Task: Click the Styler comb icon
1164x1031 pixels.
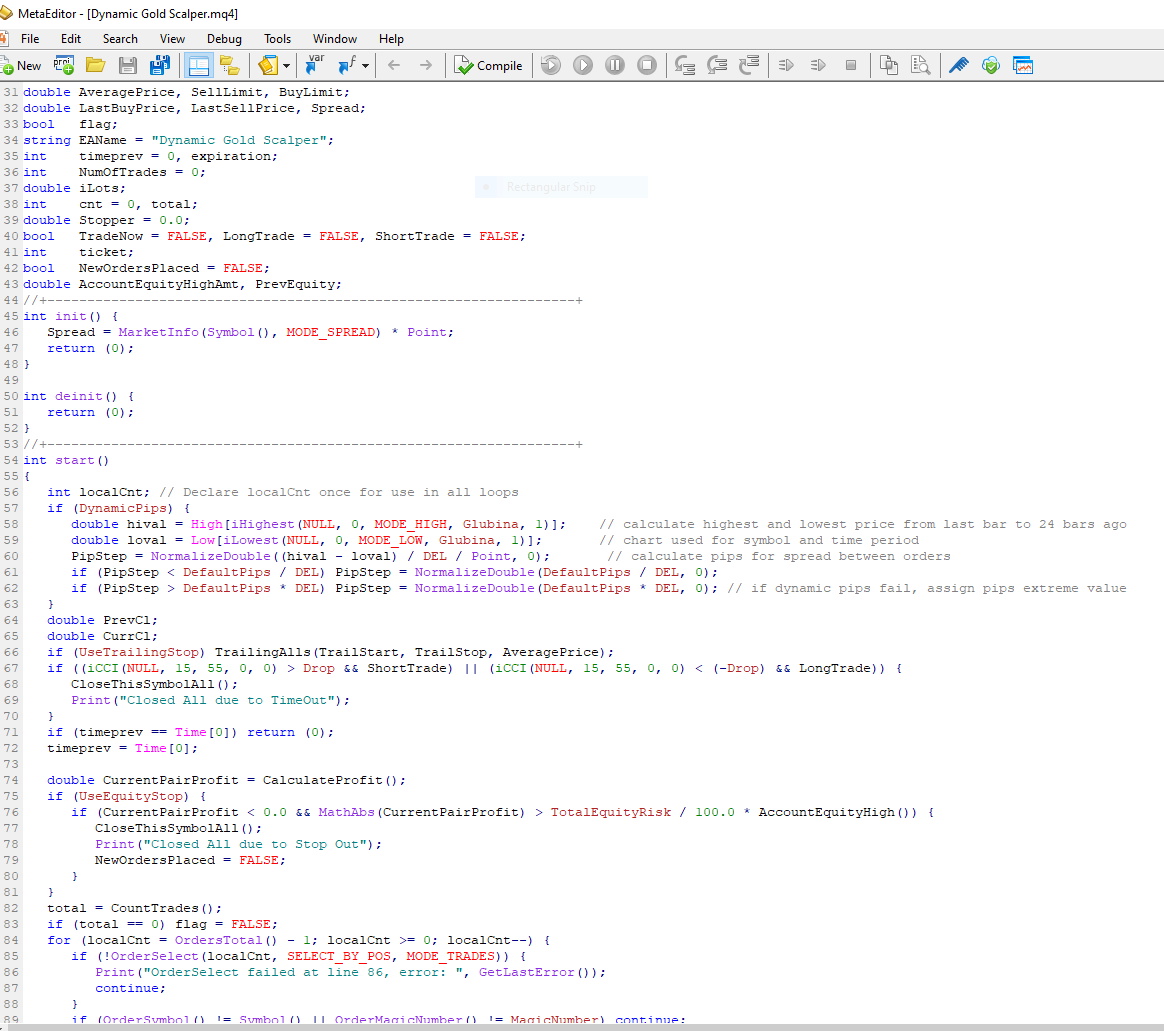Action: click(959, 66)
